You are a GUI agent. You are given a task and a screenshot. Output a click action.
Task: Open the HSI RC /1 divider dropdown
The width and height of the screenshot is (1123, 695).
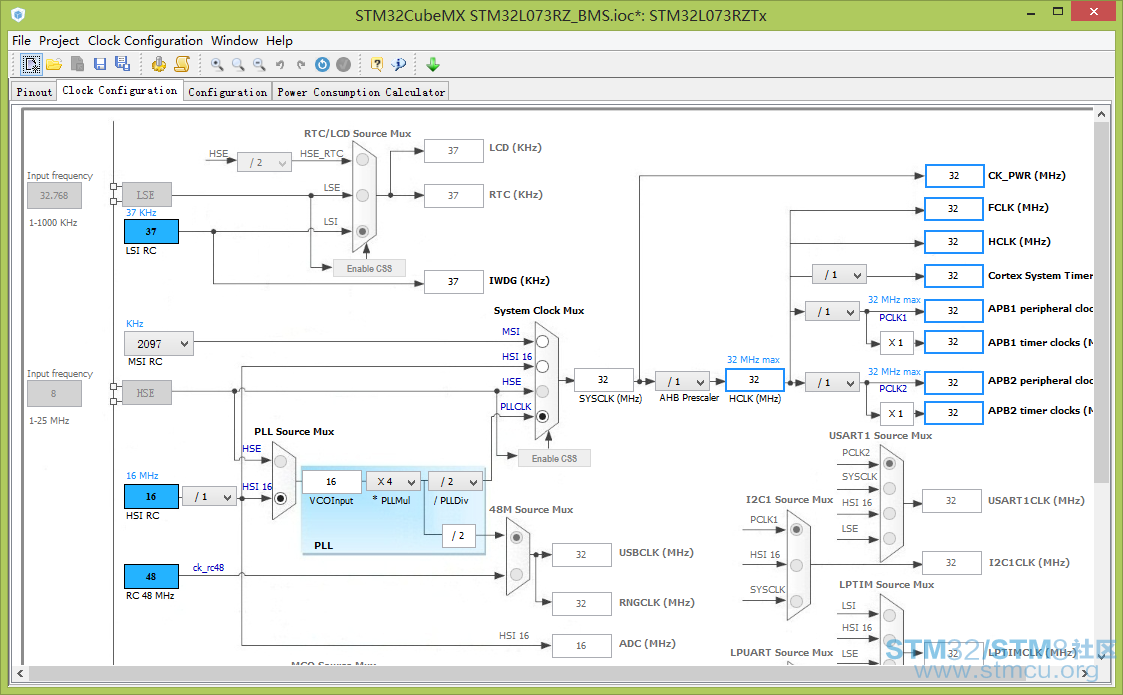pyautogui.click(x=209, y=497)
